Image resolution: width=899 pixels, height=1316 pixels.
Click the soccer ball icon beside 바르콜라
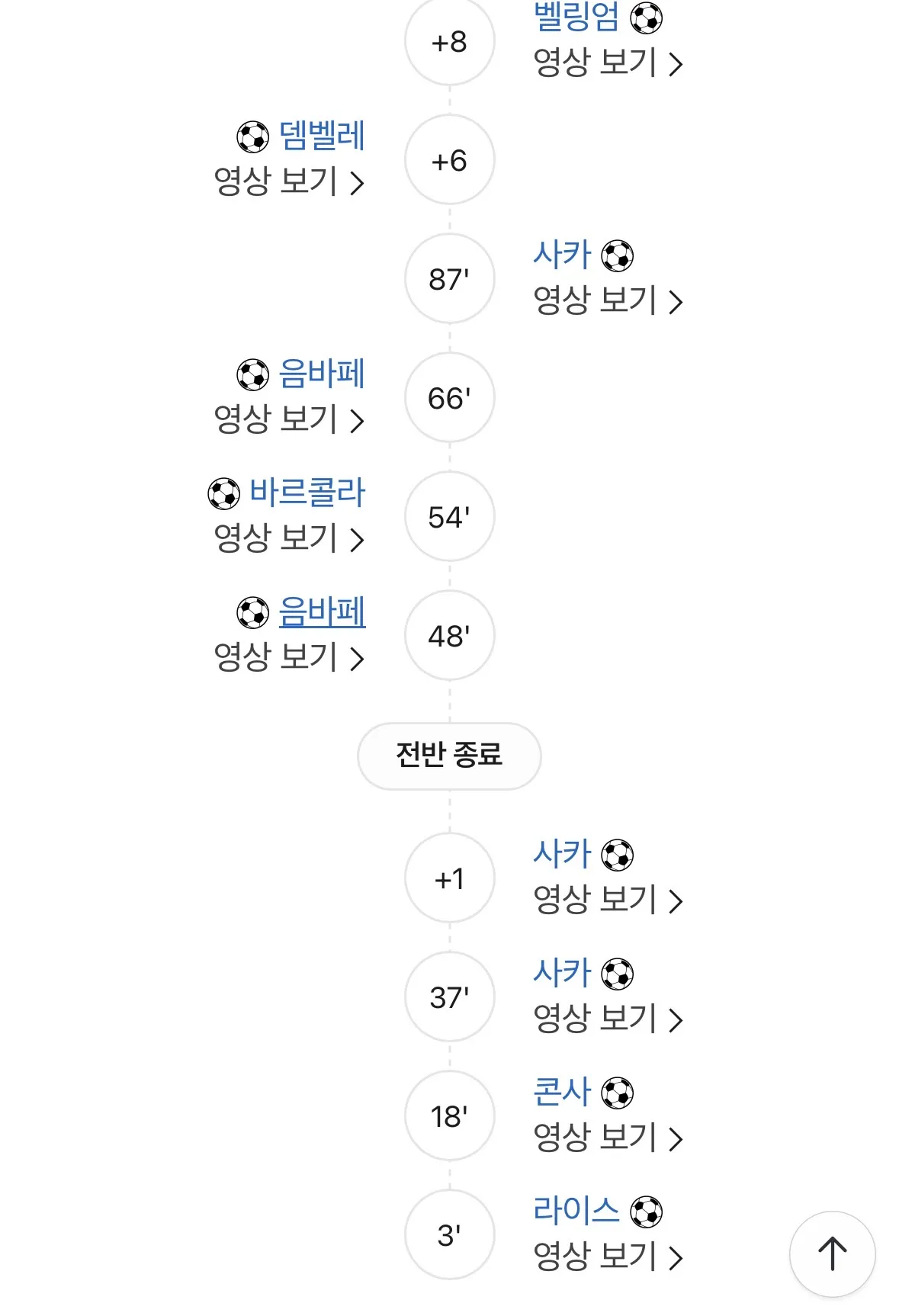click(x=223, y=493)
